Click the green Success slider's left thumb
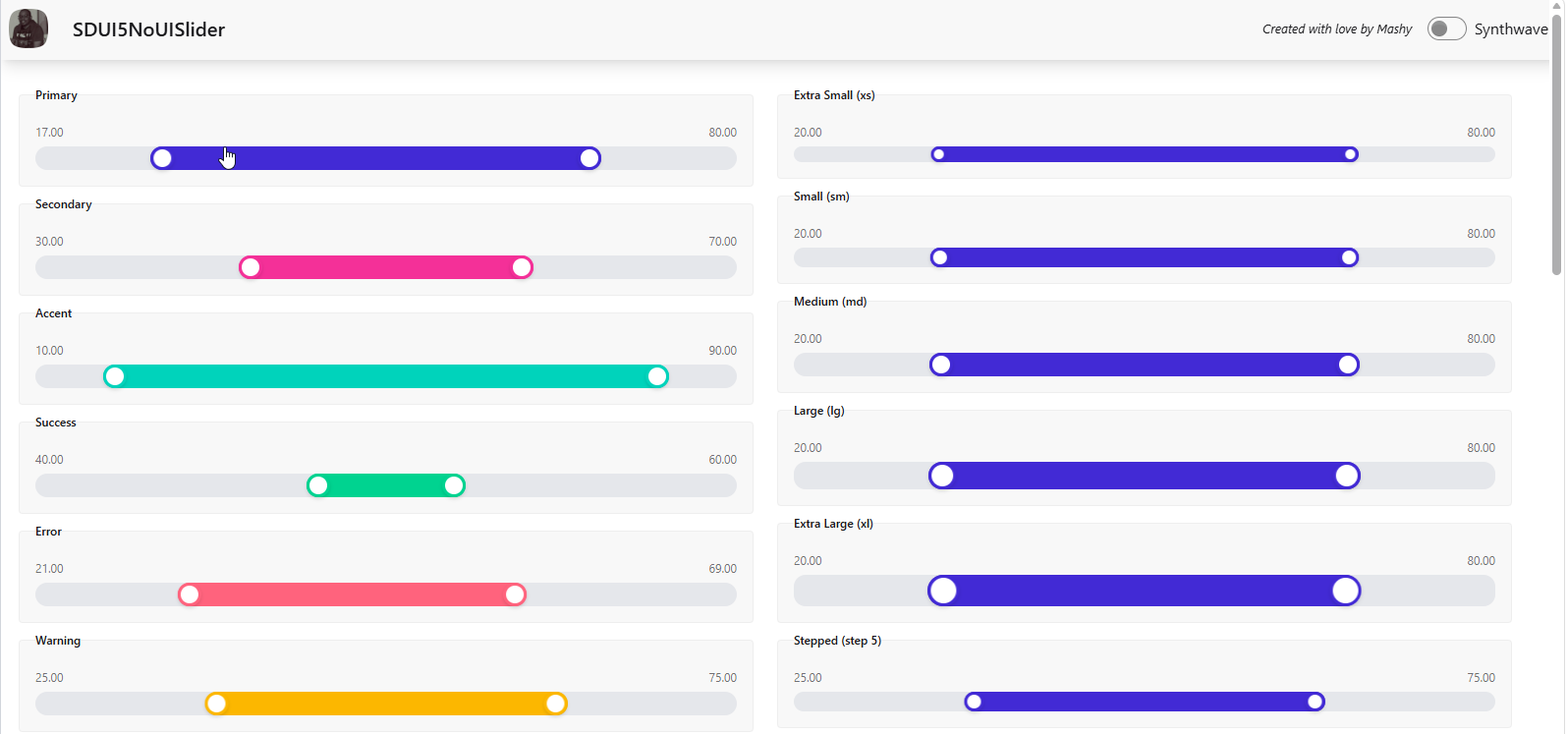This screenshot has width=1568, height=734. pyautogui.click(x=318, y=485)
